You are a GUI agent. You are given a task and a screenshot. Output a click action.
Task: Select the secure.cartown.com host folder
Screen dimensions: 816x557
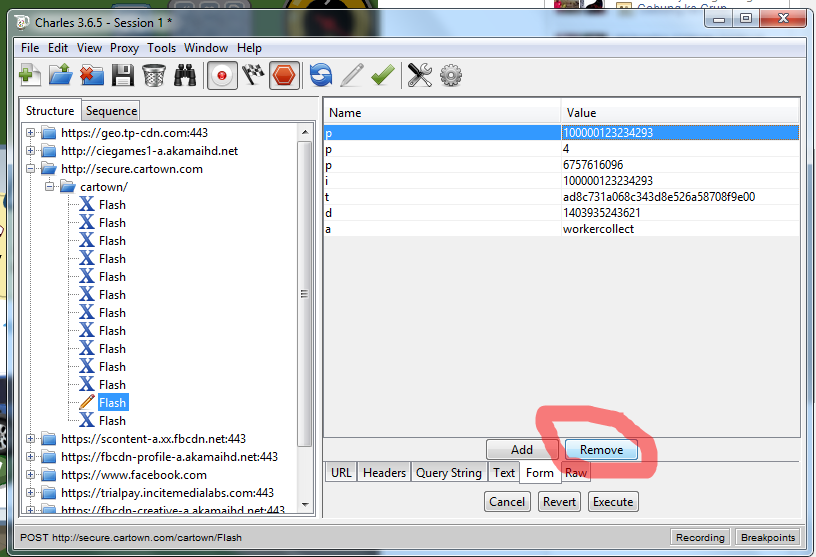click(x=132, y=169)
